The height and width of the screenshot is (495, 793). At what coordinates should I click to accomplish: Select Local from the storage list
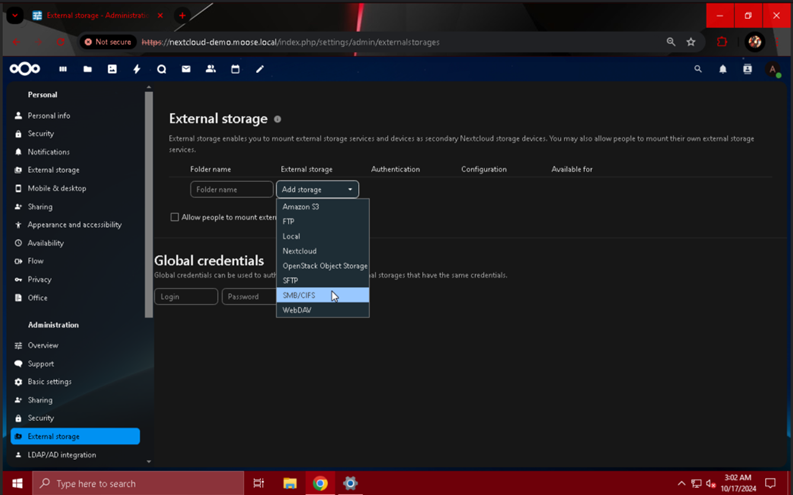323,236
